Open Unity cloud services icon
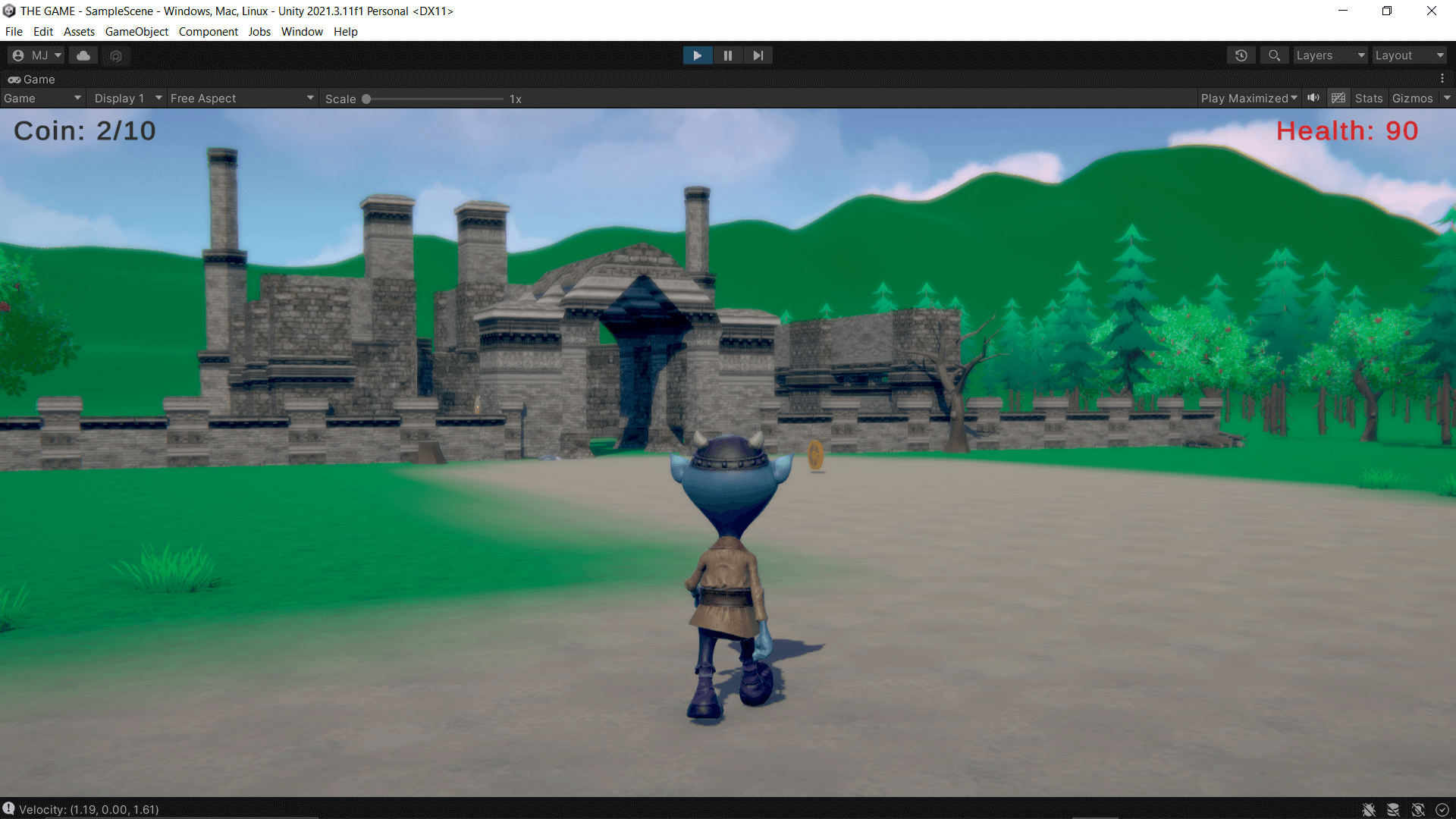Screen dimensions: 1456x819 [83, 55]
